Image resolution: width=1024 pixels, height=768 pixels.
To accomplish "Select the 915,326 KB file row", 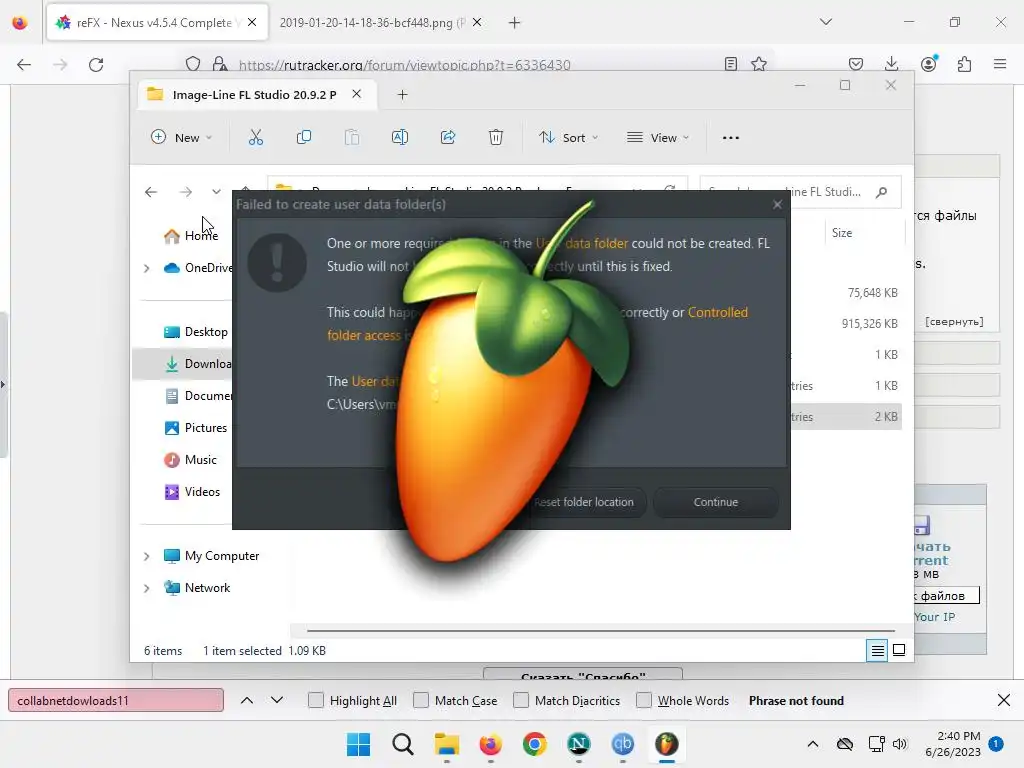I will [869, 324].
